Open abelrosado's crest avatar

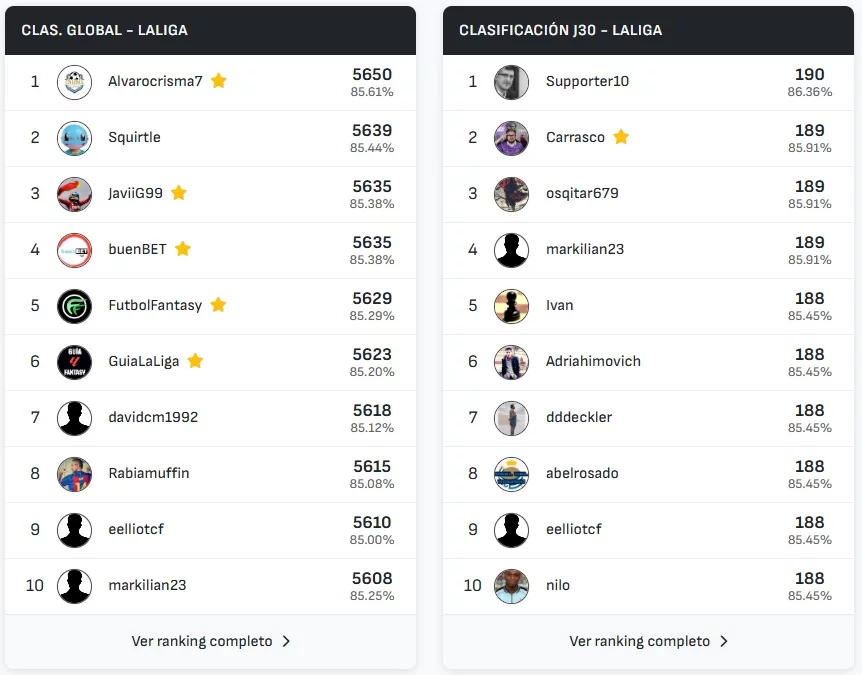512,474
